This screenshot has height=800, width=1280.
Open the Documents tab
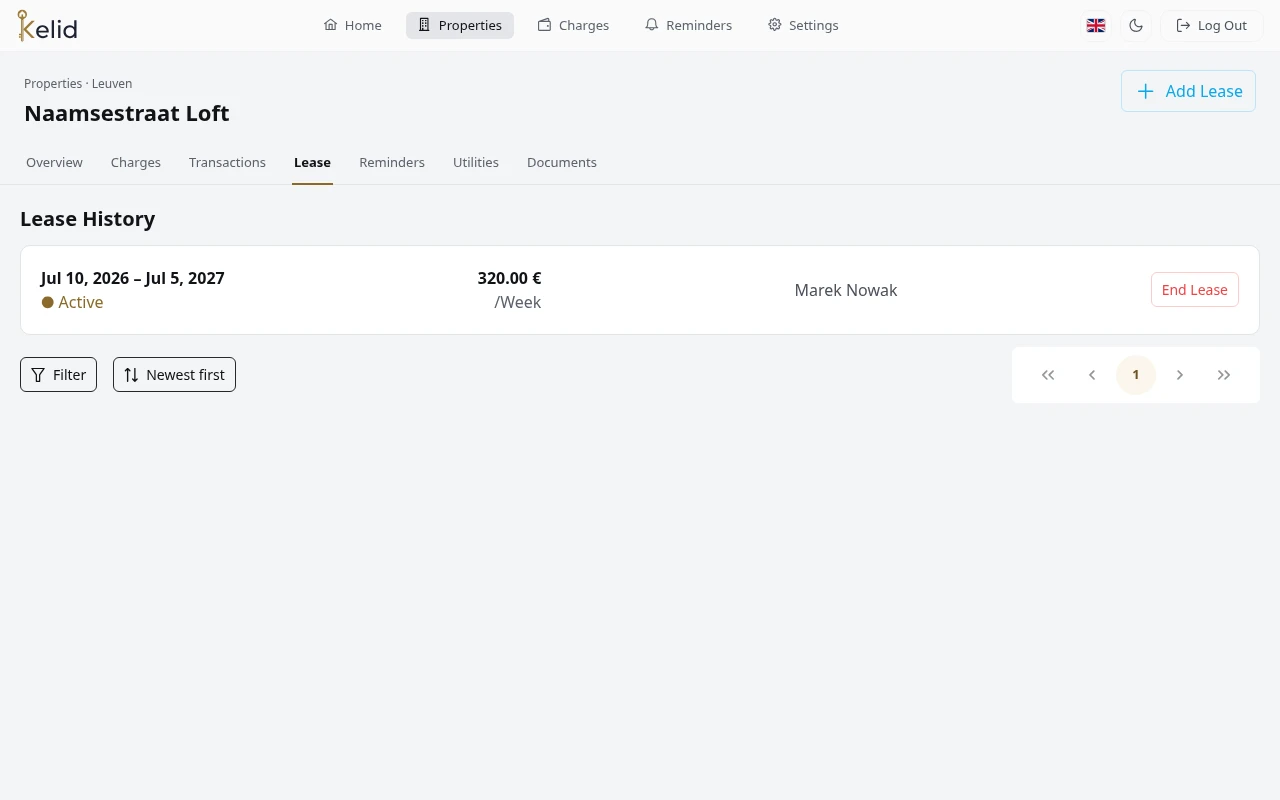click(x=562, y=162)
